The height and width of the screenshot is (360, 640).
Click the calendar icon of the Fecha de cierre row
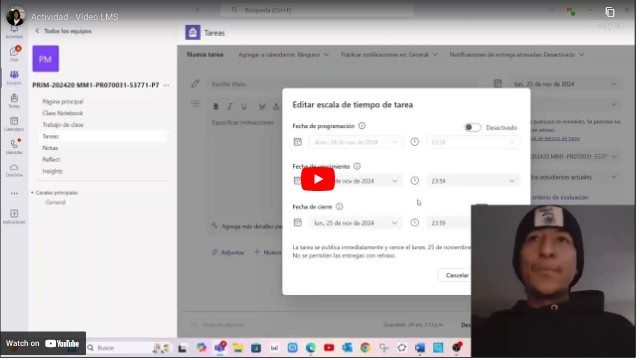pyautogui.click(x=298, y=222)
